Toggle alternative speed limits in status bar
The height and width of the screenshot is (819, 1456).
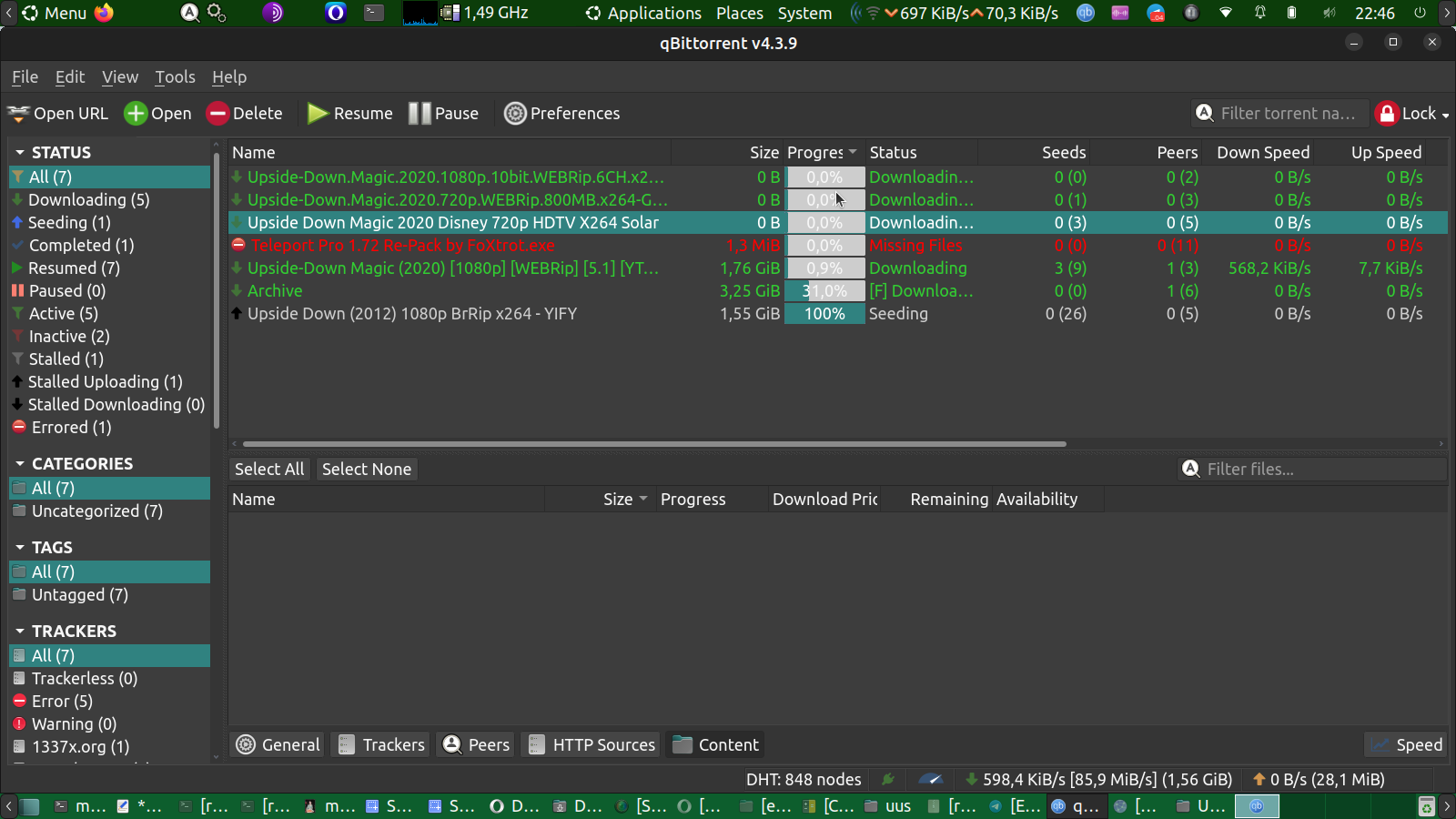point(930,779)
